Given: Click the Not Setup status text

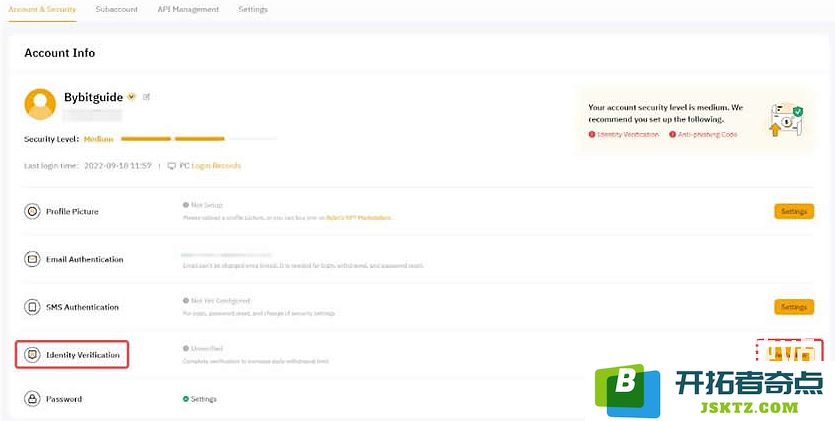Looking at the screenshot, I should click(x=207, y=205).
